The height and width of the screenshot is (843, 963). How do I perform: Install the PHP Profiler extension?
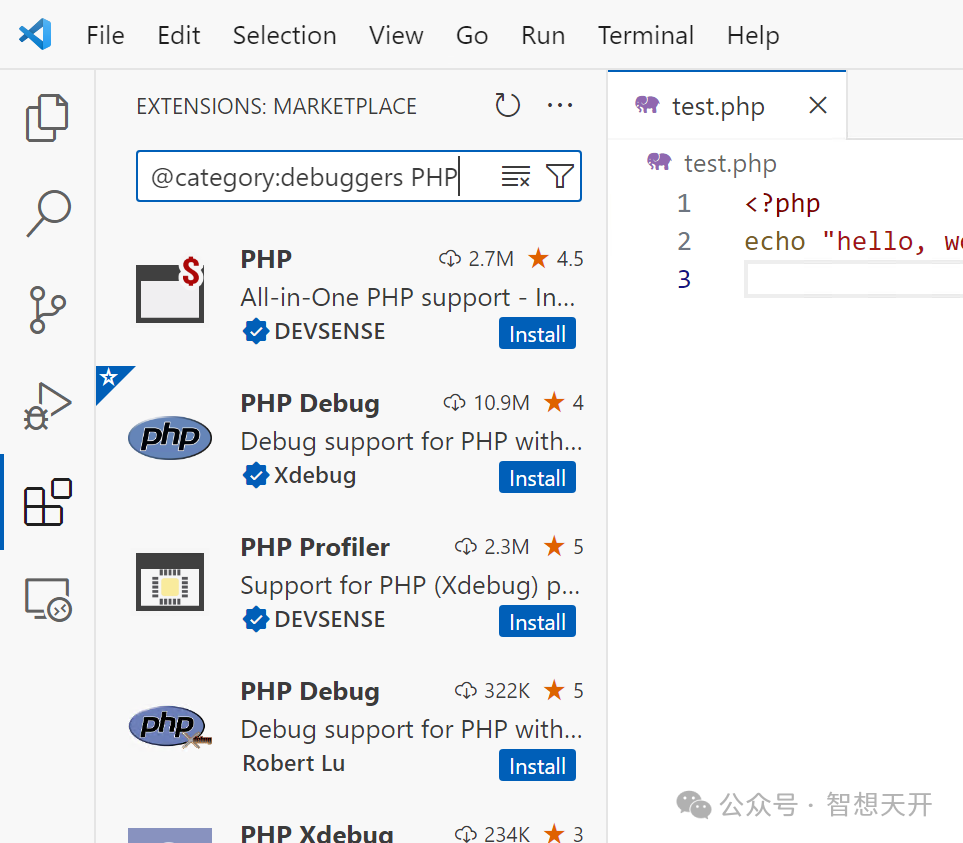click(x=537, y=621)
